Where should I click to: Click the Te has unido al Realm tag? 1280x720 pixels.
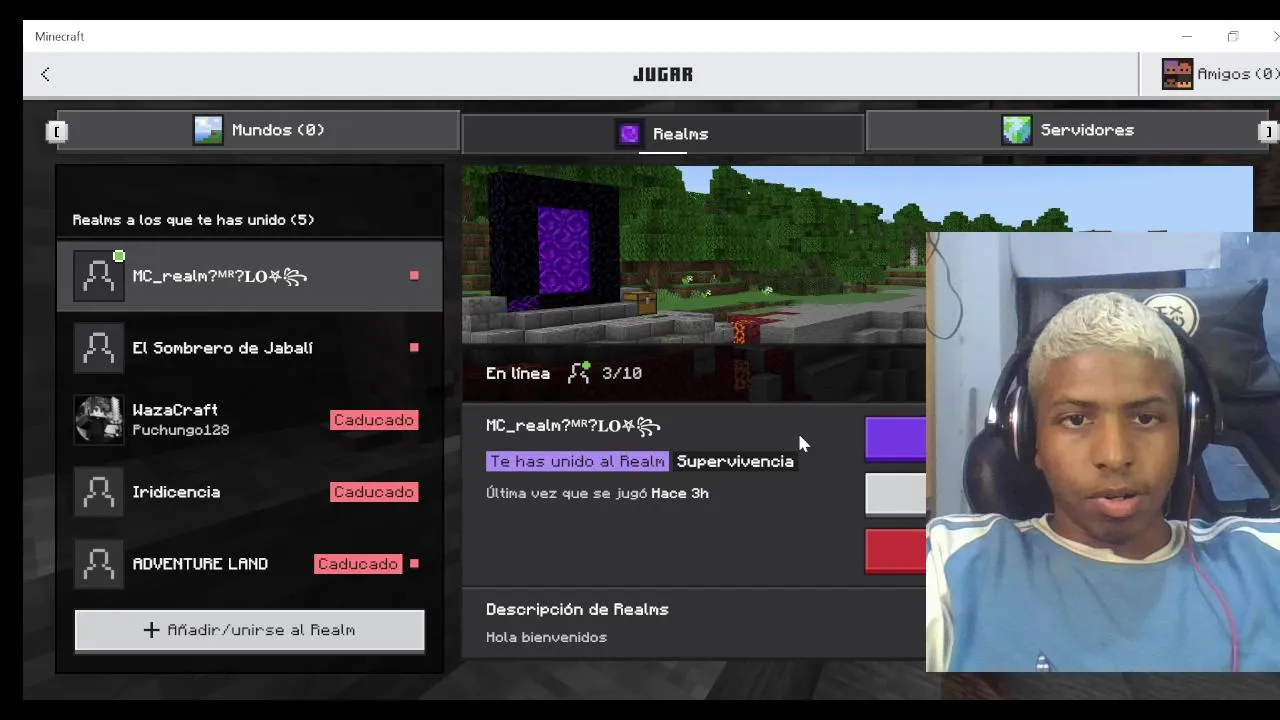pyautogui.click(x=577, y=461)
